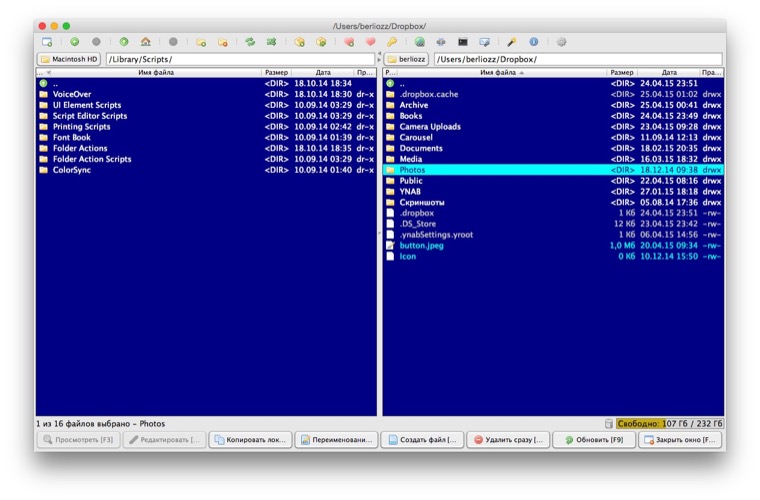Go to parent folder with up-arrow icon
760x500 pixels.
coord(124,42)
